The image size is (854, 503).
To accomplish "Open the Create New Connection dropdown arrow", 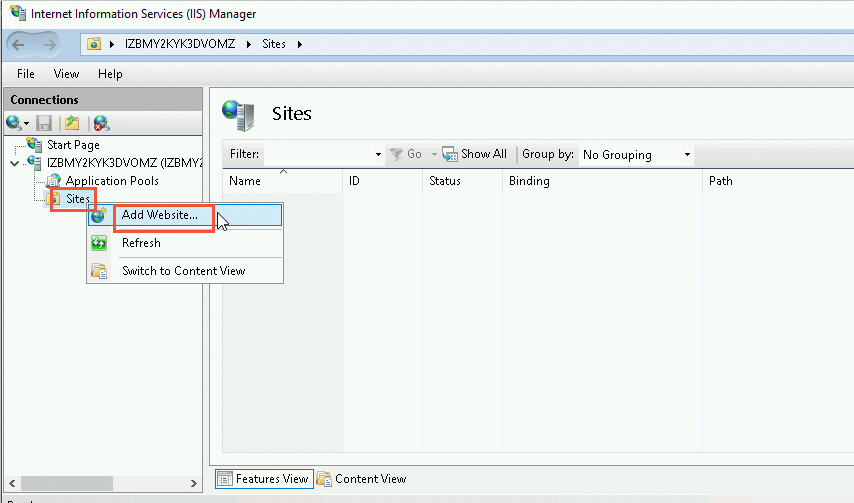I will pyautogui.click(x=26, y=124).
